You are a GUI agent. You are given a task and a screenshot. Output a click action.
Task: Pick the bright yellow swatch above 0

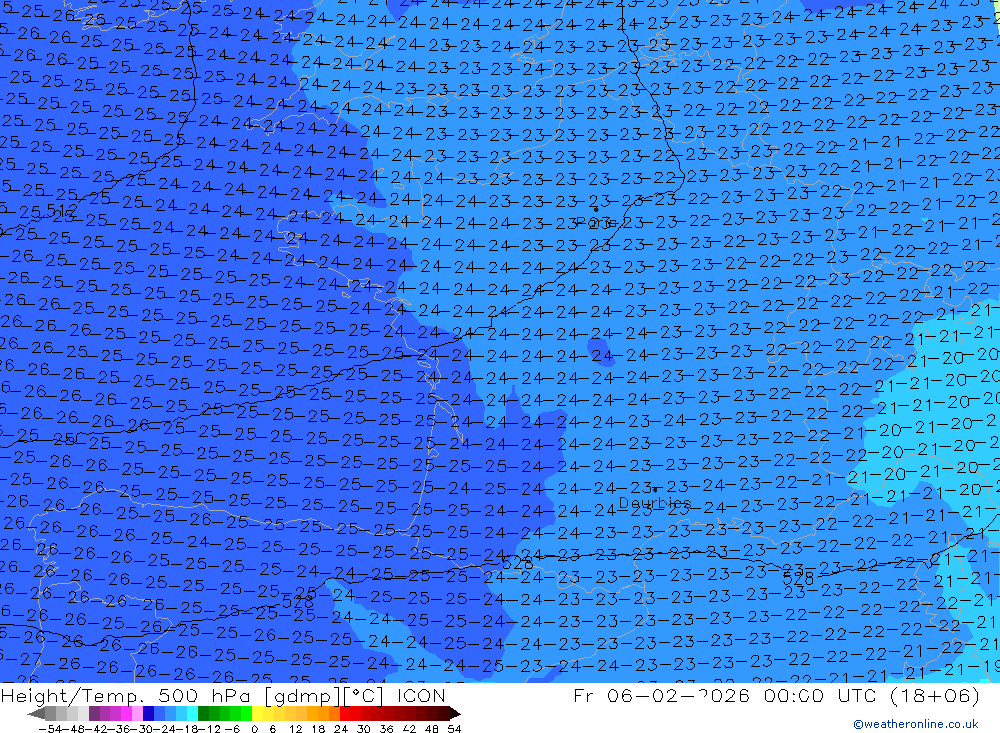tap(258, 714)
